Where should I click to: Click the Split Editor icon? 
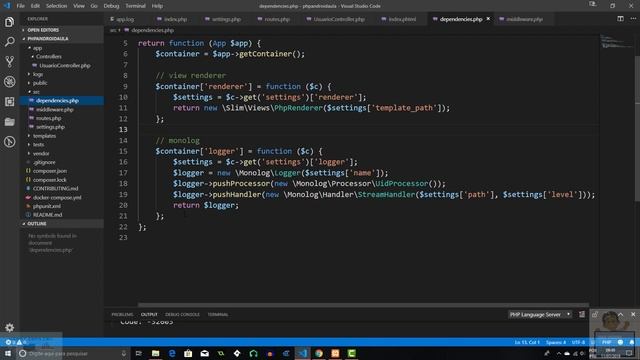point(620,19)
